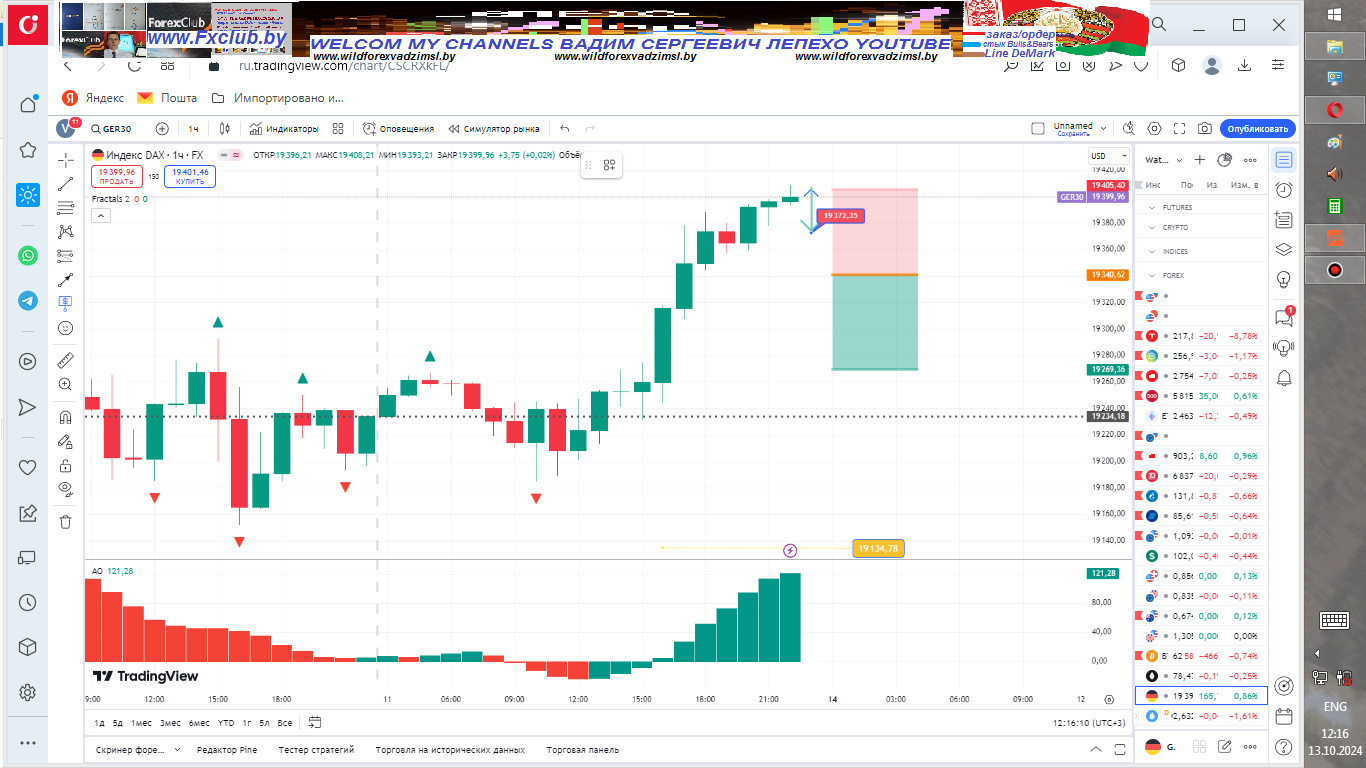The image size is (1366, 768).
Task: Open the alerts clock panel
Action: [x=1284, y=189]
